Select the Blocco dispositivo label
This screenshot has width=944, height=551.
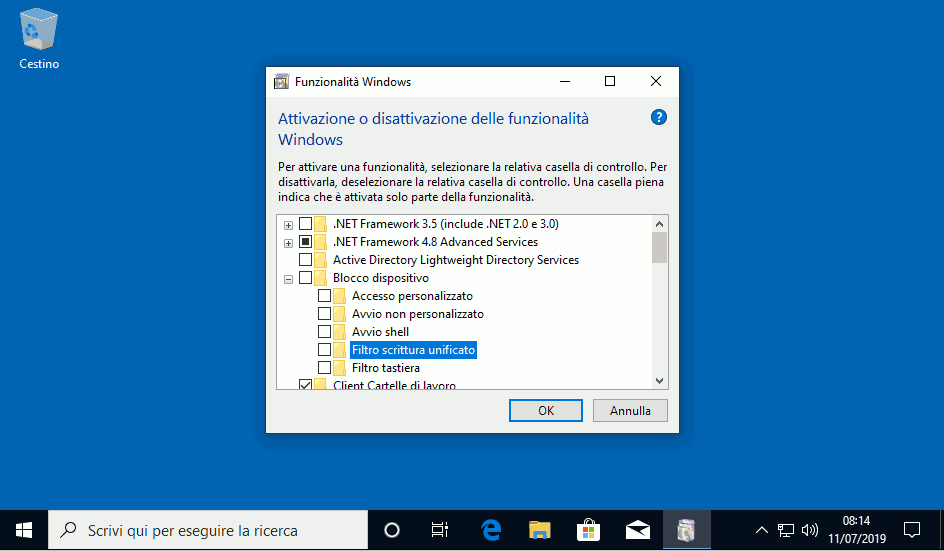tap(380, 278)
